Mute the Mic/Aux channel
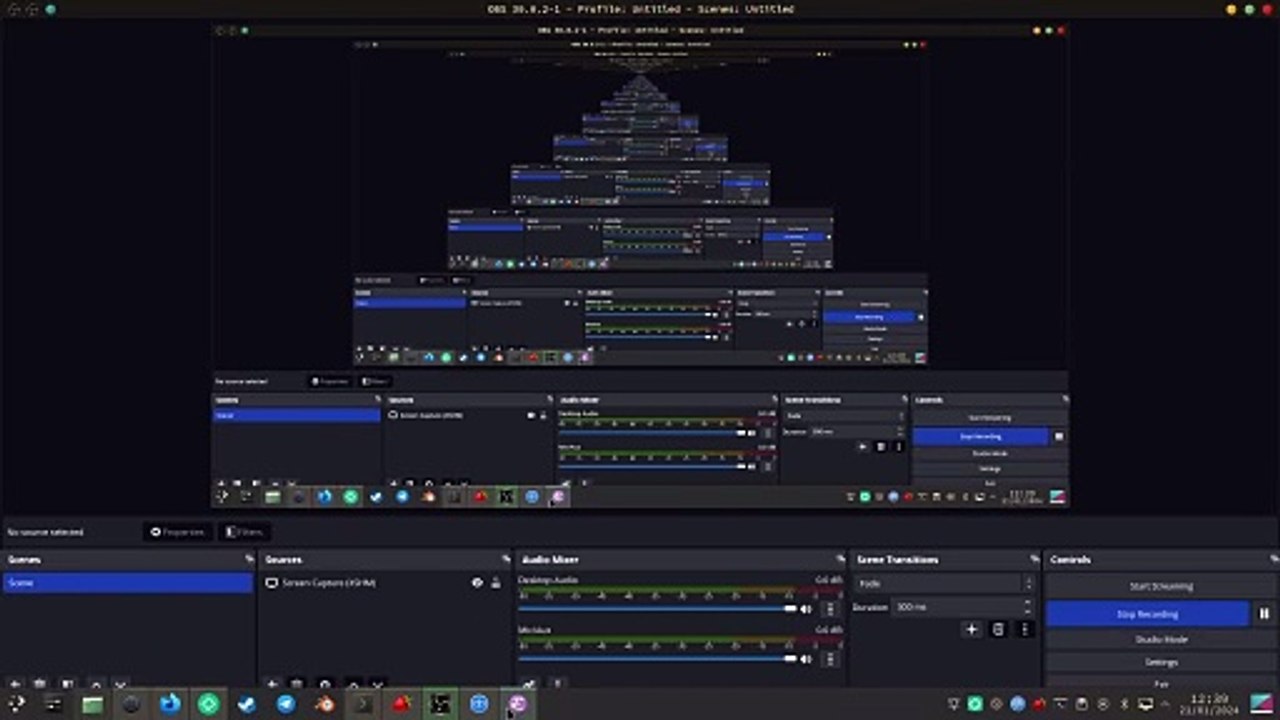The image size is (1280, 720). (x=806, y=658)
